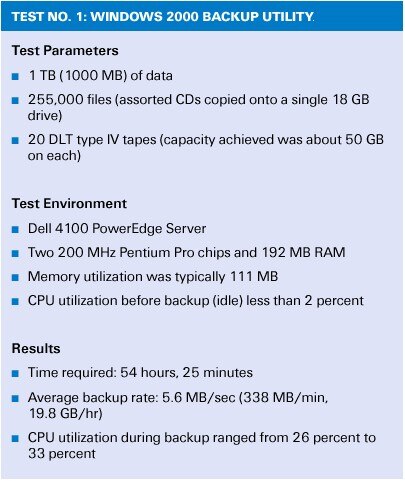
Task: Click the bullet beside 'Two 200 MHz Pentium Pro'
Action: tap(15, 253)
